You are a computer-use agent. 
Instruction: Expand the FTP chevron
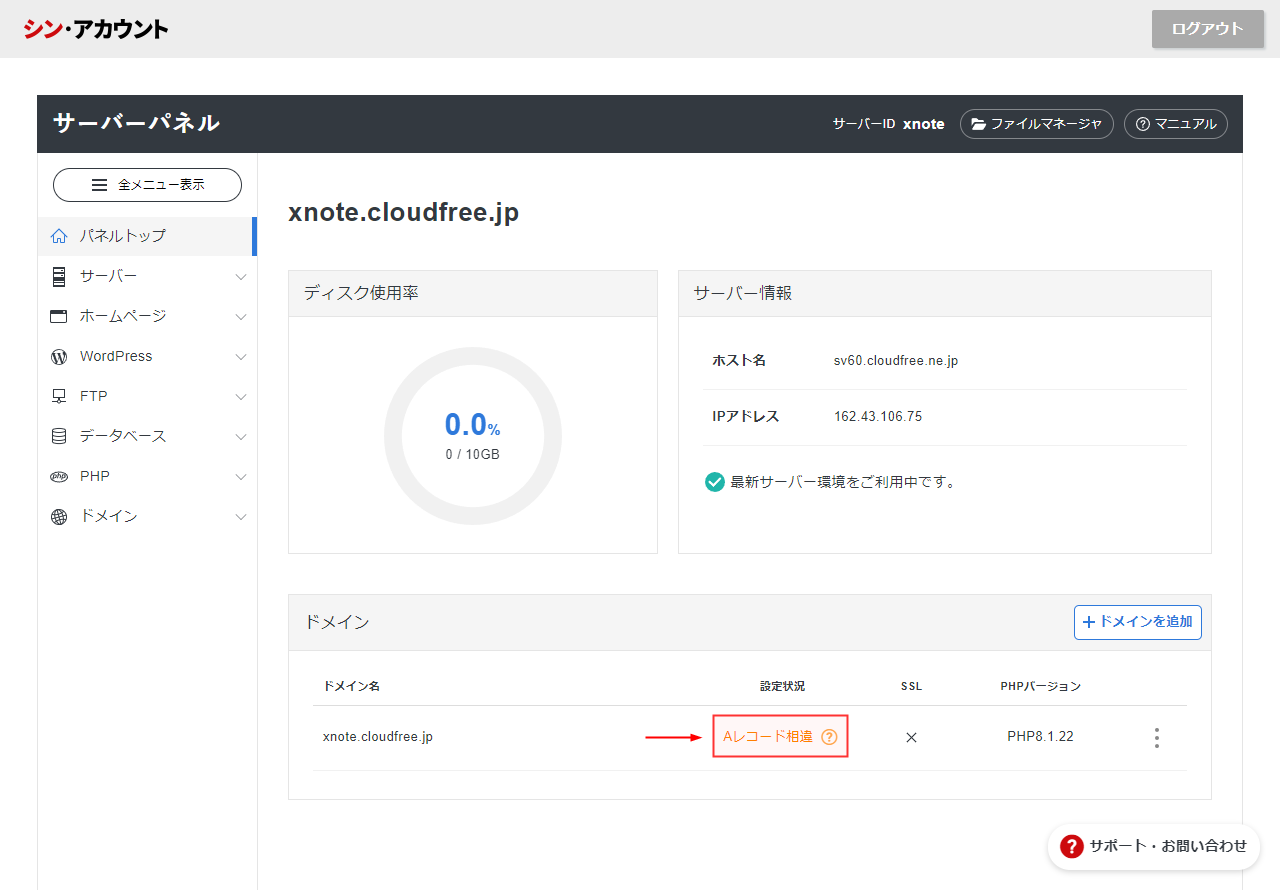pyautogui.click(x=240, y=396)
